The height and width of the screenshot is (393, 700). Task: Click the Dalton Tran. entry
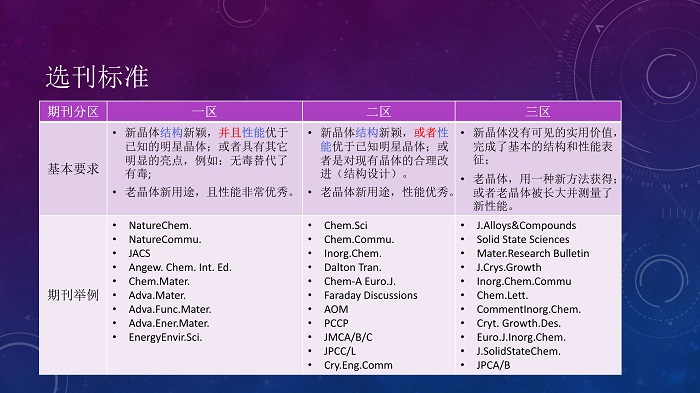point(353,268)
